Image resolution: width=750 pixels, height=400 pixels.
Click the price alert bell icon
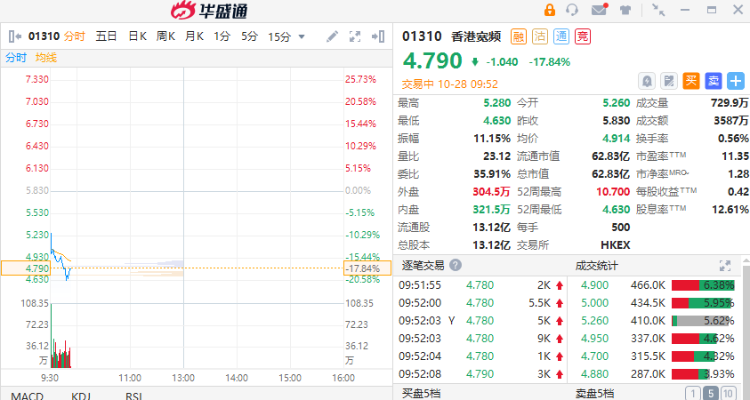click(646, 80)
